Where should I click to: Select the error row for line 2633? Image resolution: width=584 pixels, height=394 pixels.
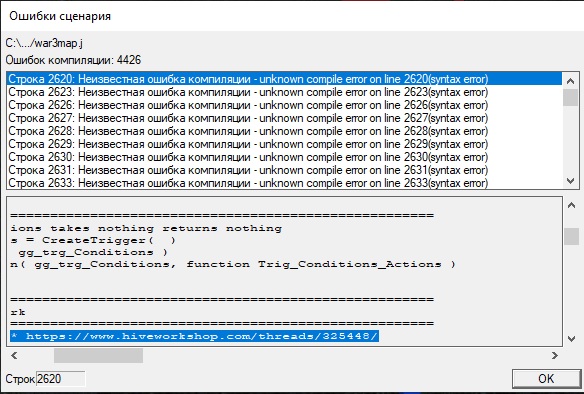point(284,183)
